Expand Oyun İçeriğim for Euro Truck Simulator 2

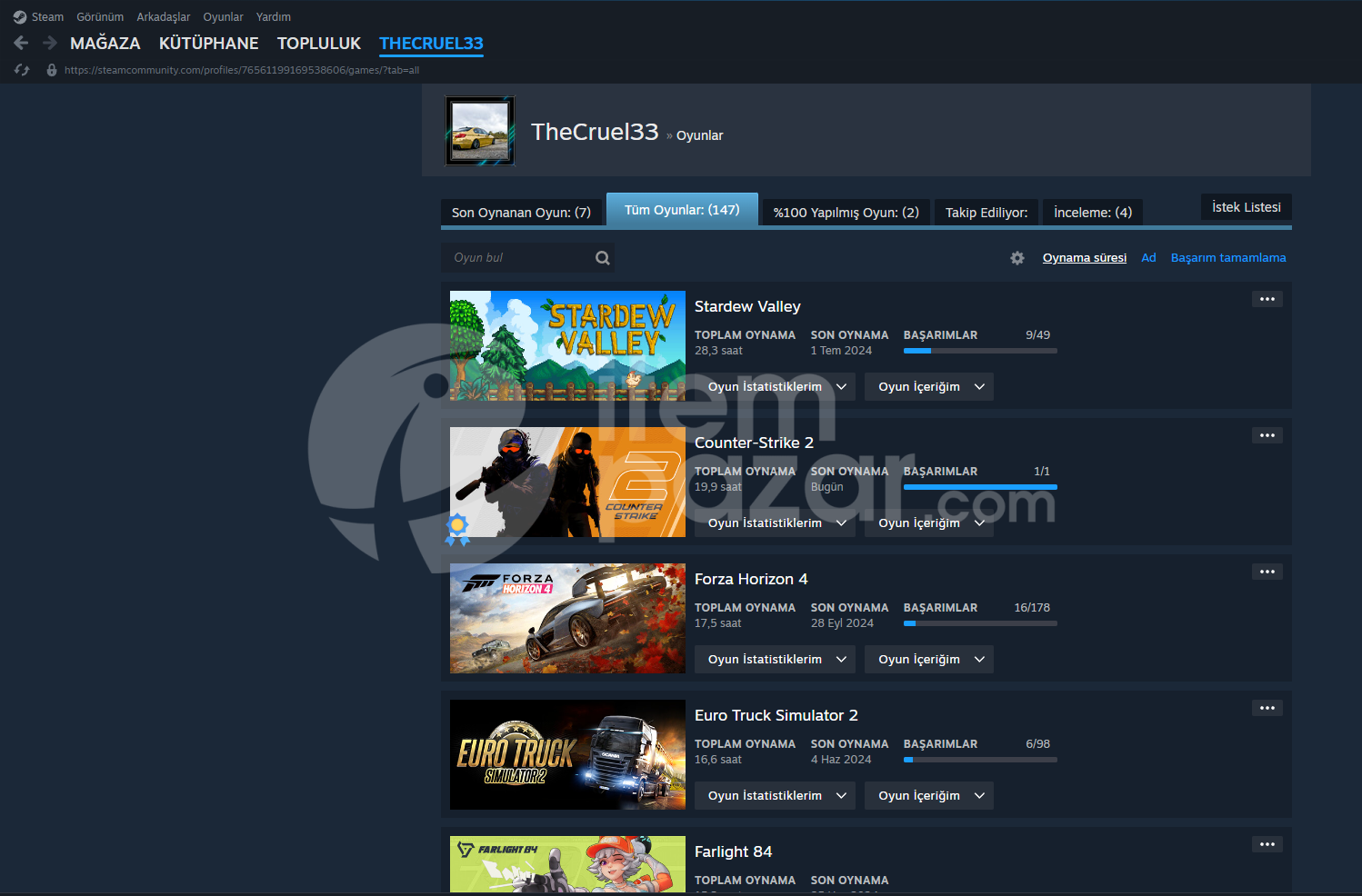tap(929, 796)
